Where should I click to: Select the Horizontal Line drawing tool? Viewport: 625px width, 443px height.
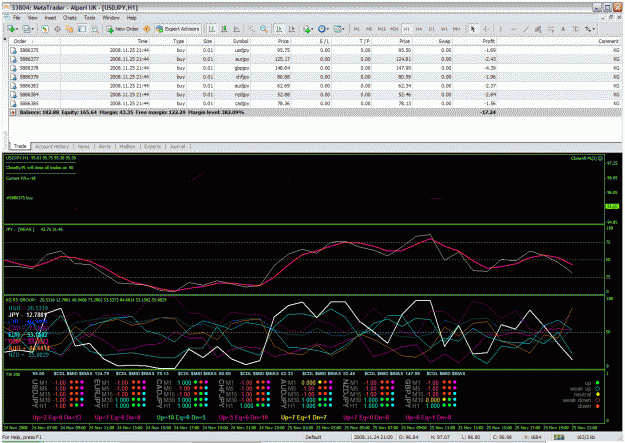(513, 29)
